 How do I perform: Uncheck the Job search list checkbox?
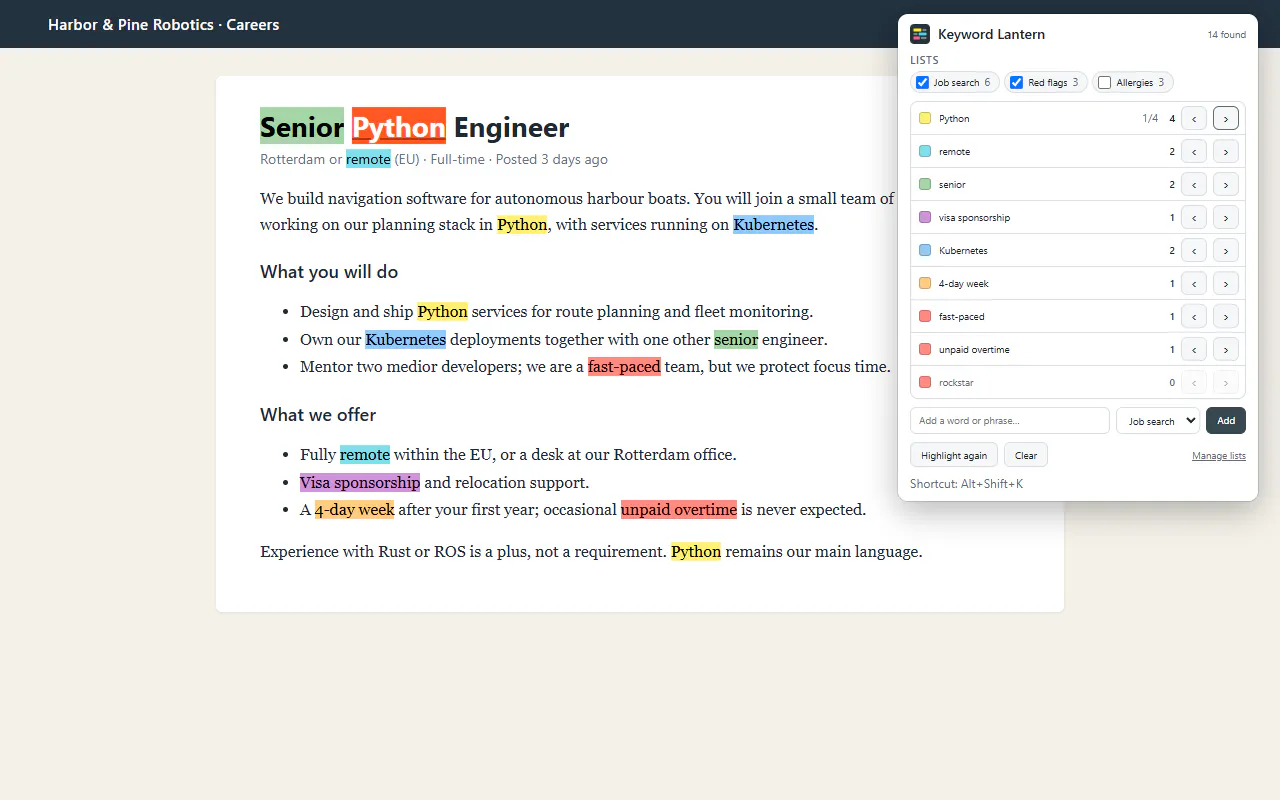(923, 82)
